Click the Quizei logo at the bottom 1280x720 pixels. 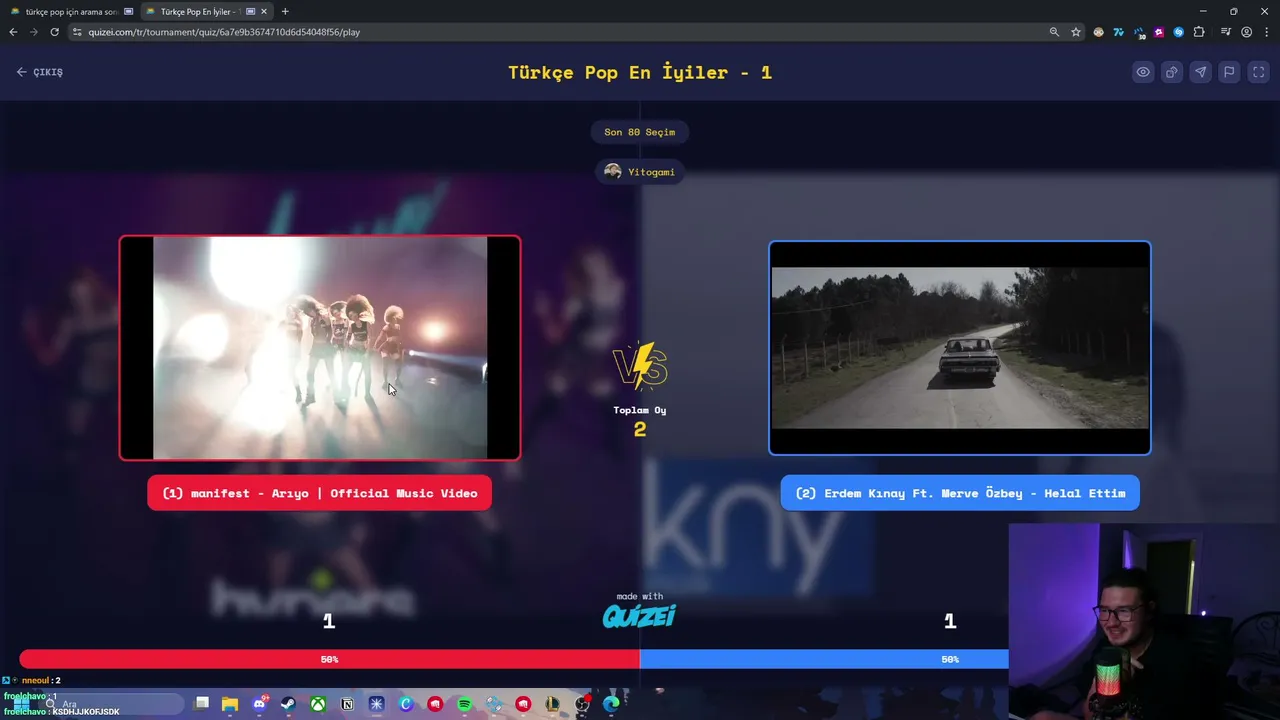click(640, 616)
